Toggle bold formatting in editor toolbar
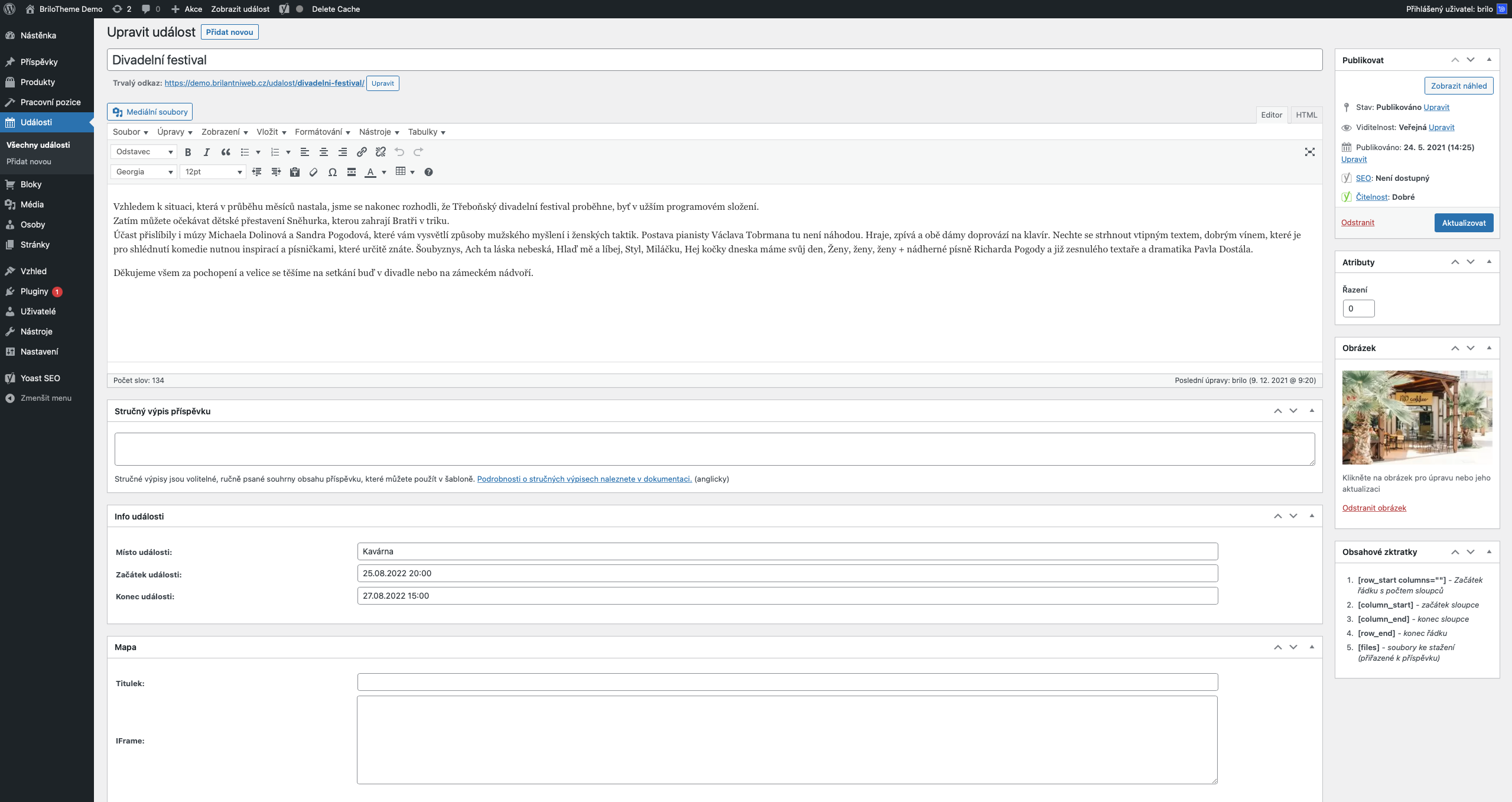The height and width of the screenshot is (802, 1512). pos(188,152)
